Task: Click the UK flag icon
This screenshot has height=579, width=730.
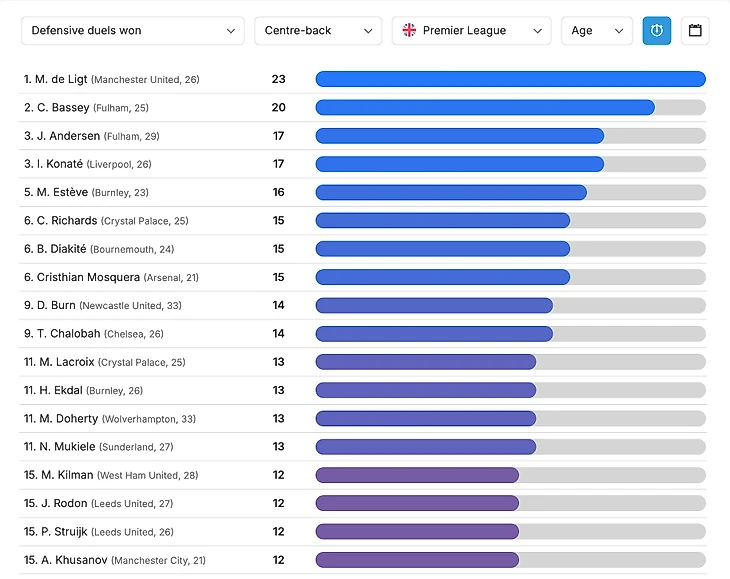Action: click(409, 31)
